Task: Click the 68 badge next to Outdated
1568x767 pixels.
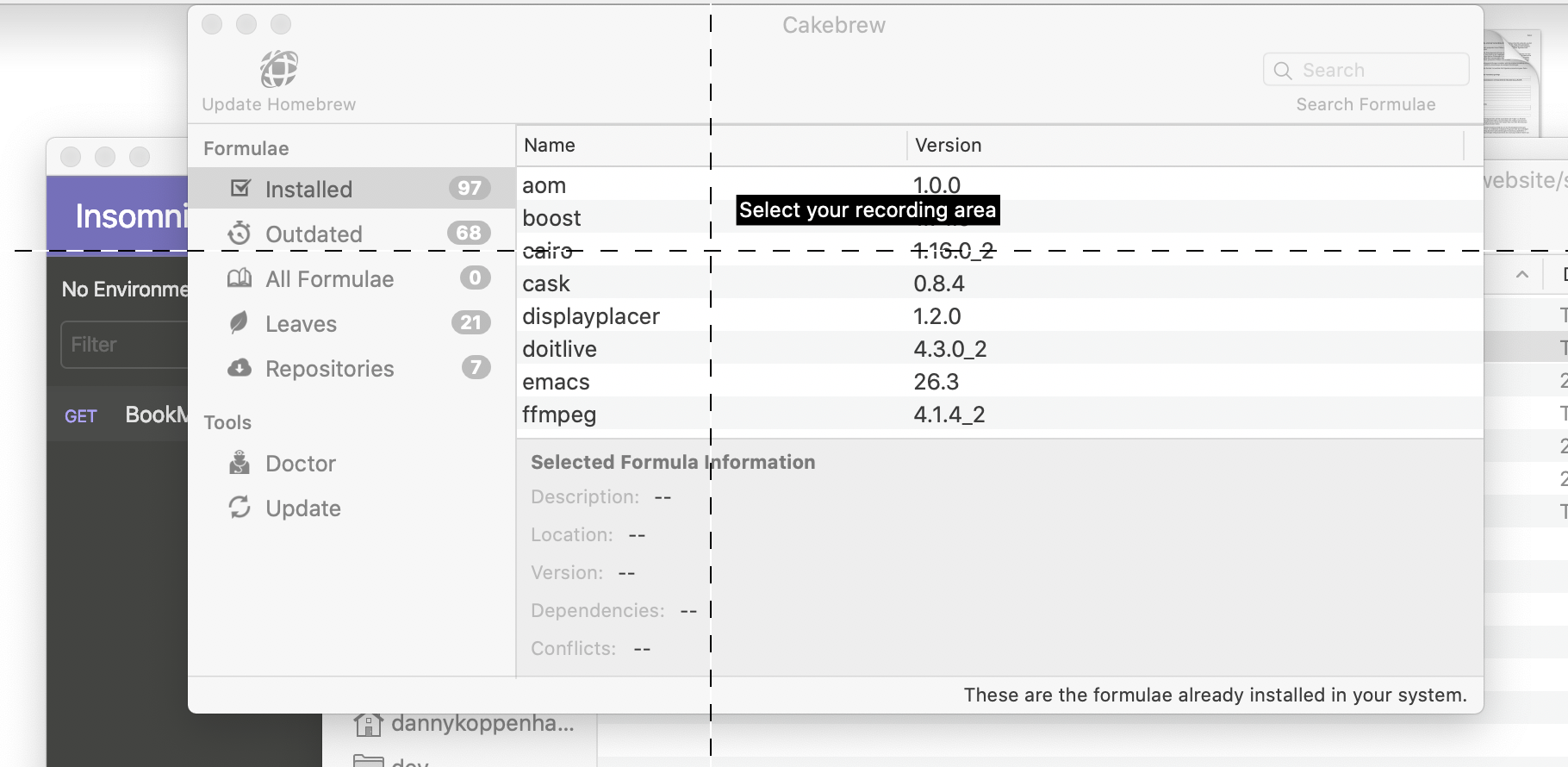Action: click(469, 233)
